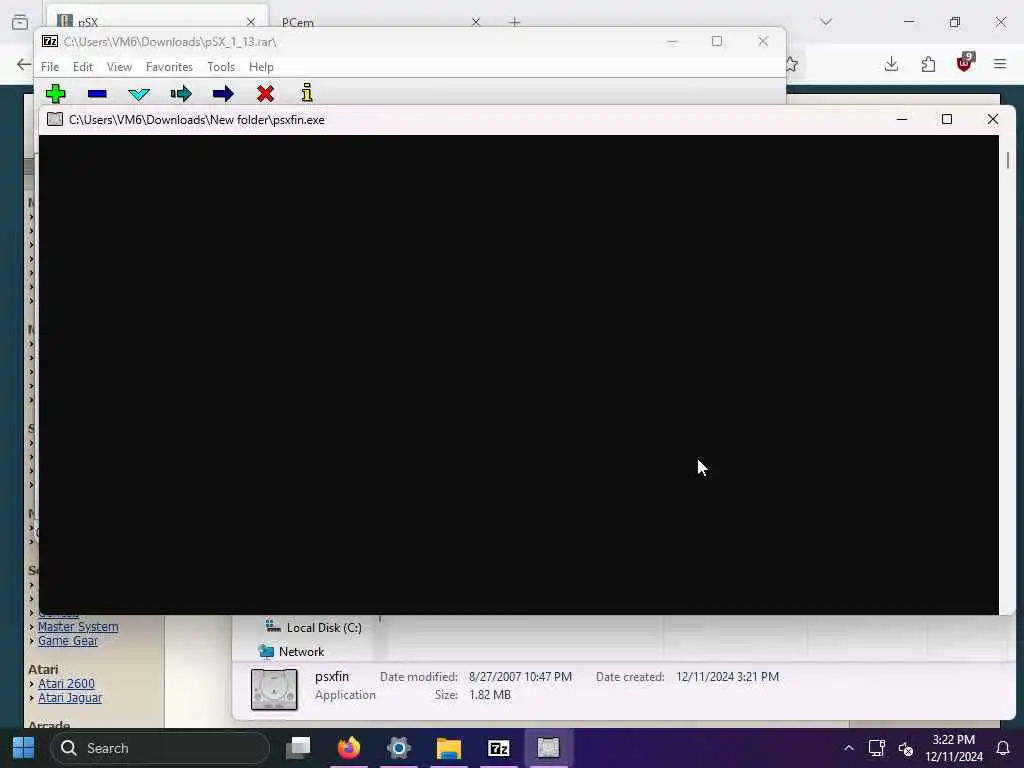Click the blue minus Extract icon in 7-Zip

pyautogui.click(x=97, y=94)
